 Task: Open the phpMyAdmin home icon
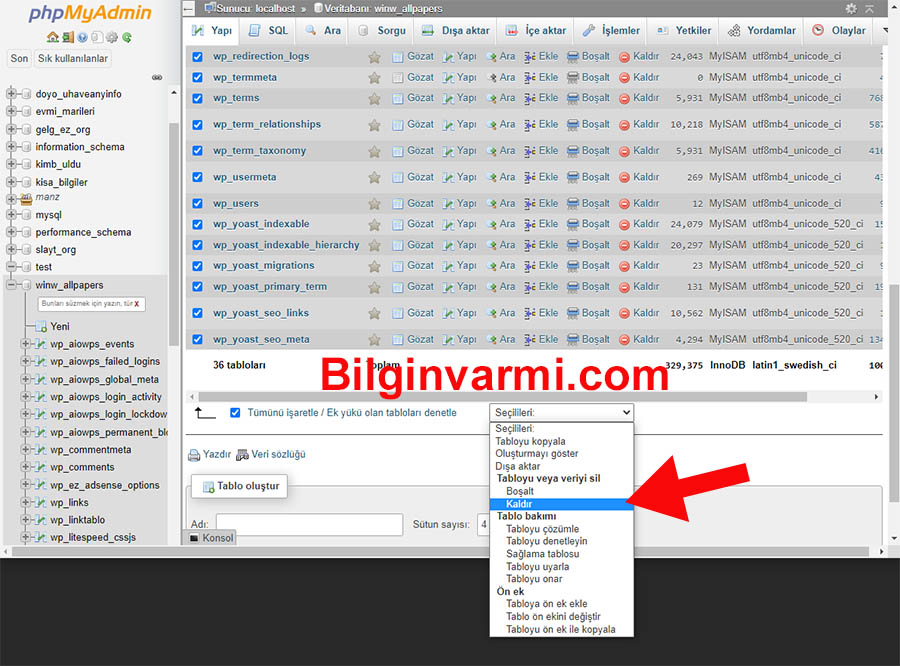tap(53, 37)
